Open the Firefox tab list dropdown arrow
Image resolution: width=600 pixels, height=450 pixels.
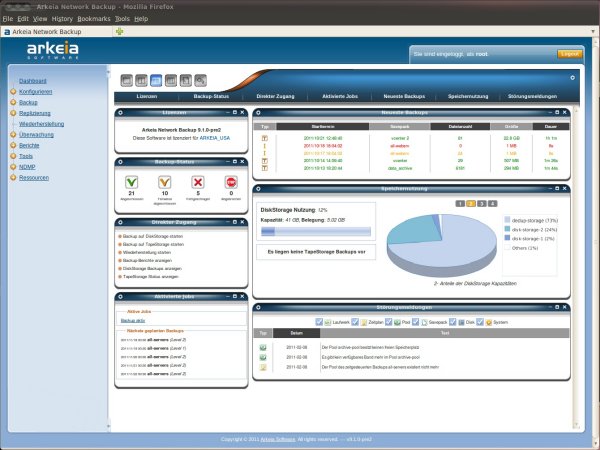click(593, 32)
